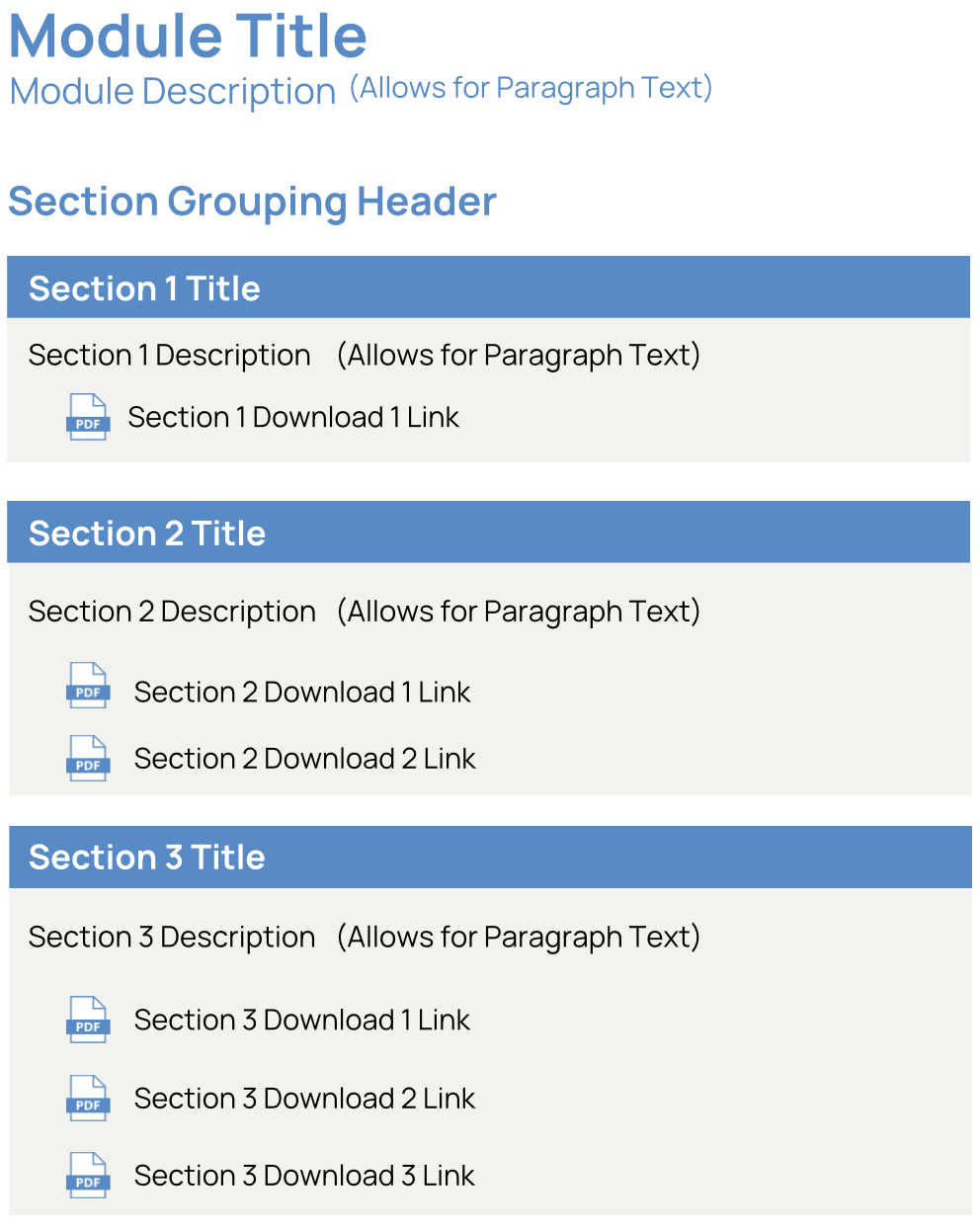This screenshot has height=1231, width=980.
Task: Click PDF icon beside Section 2 Download 2
Action: 87,759
